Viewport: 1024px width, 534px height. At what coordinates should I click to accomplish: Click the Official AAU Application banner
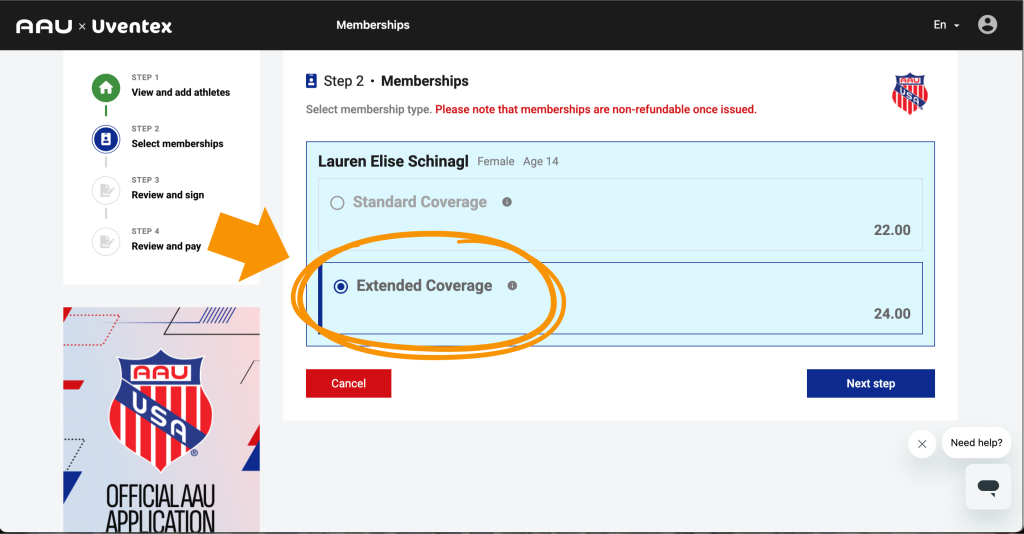[161, 420]
